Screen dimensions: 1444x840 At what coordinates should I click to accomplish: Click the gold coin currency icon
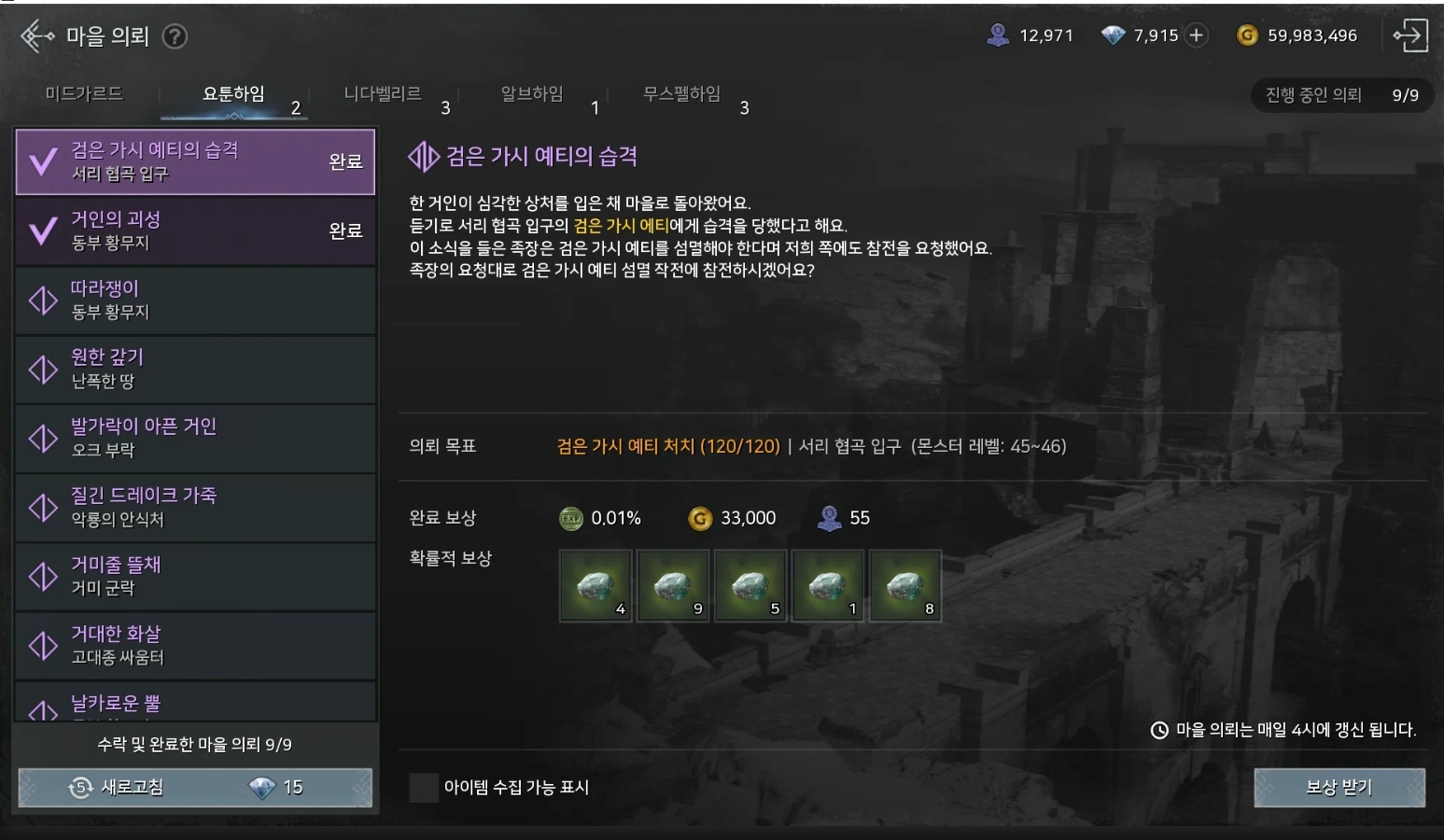coord(1247,35)
